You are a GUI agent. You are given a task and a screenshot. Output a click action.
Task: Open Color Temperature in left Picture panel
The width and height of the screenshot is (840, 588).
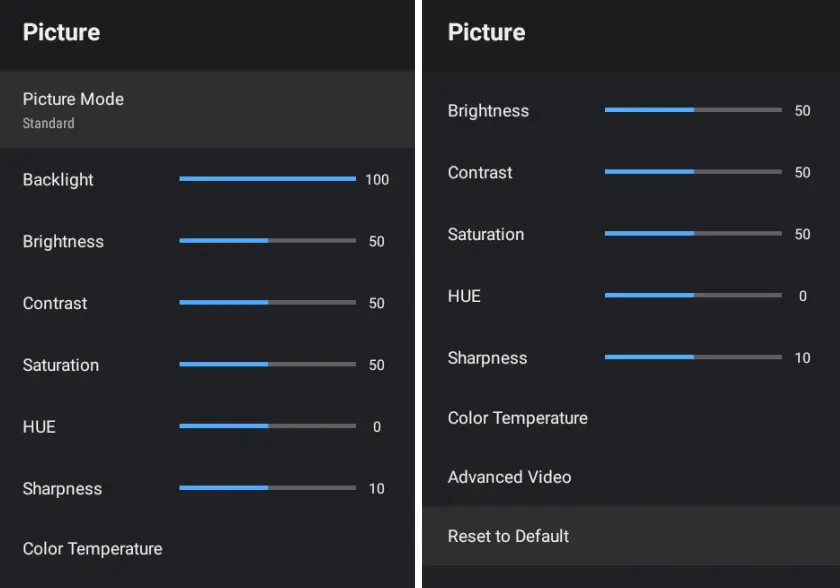click(x=93, y=549)
